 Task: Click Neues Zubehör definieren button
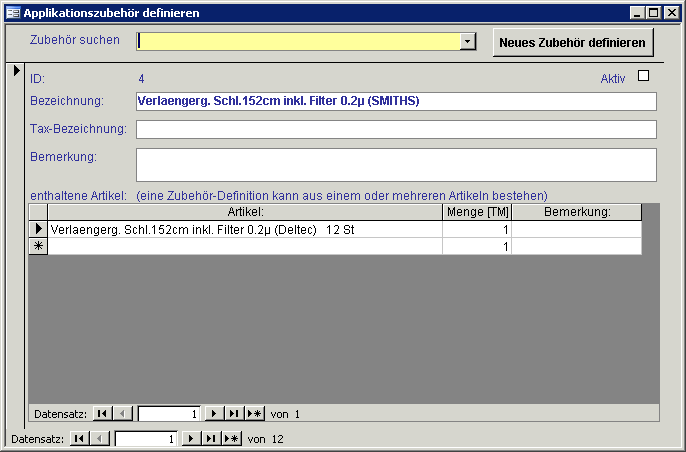pos(573,42)
